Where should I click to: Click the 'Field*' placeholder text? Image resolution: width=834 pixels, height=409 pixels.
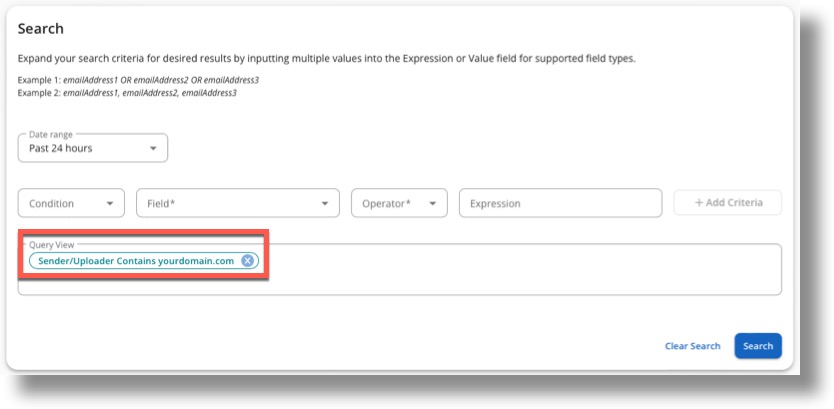point(161,203)
